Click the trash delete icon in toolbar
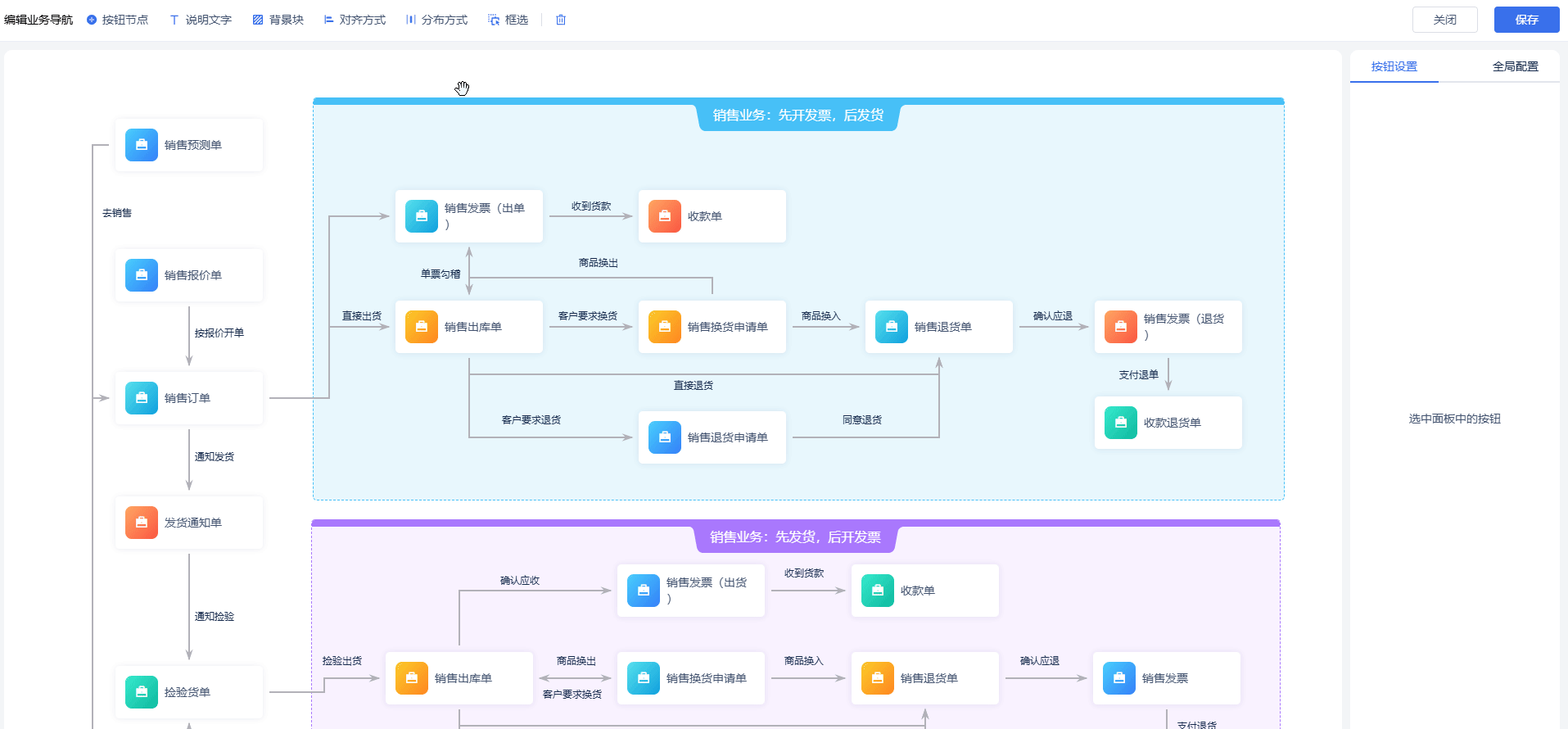Viewport: 1568px width, 729px height. pos(561,20)
